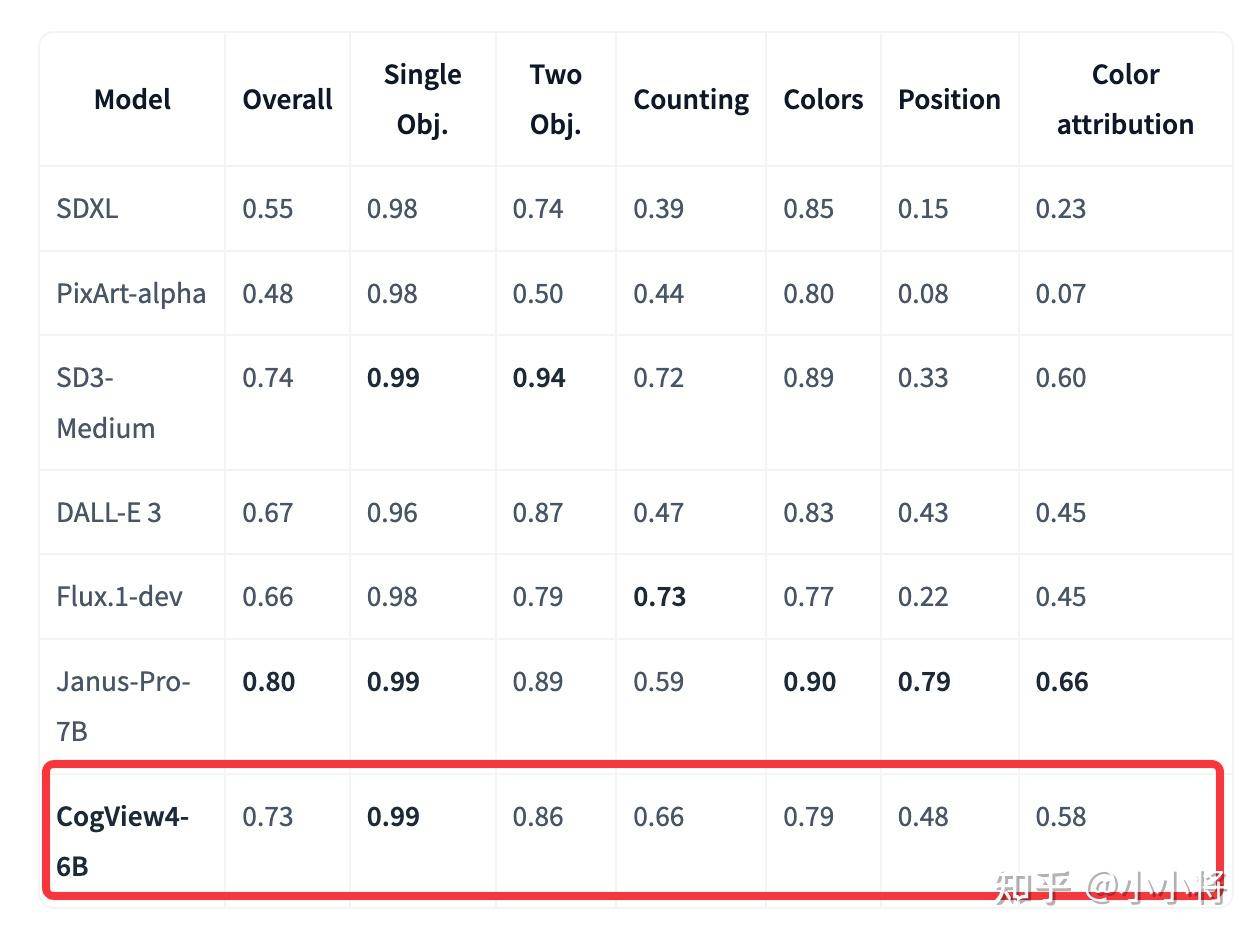Select the SDXL model row label
This screenshot has width=1260, height=938.
pyautogui.click(x=87, y=208)
